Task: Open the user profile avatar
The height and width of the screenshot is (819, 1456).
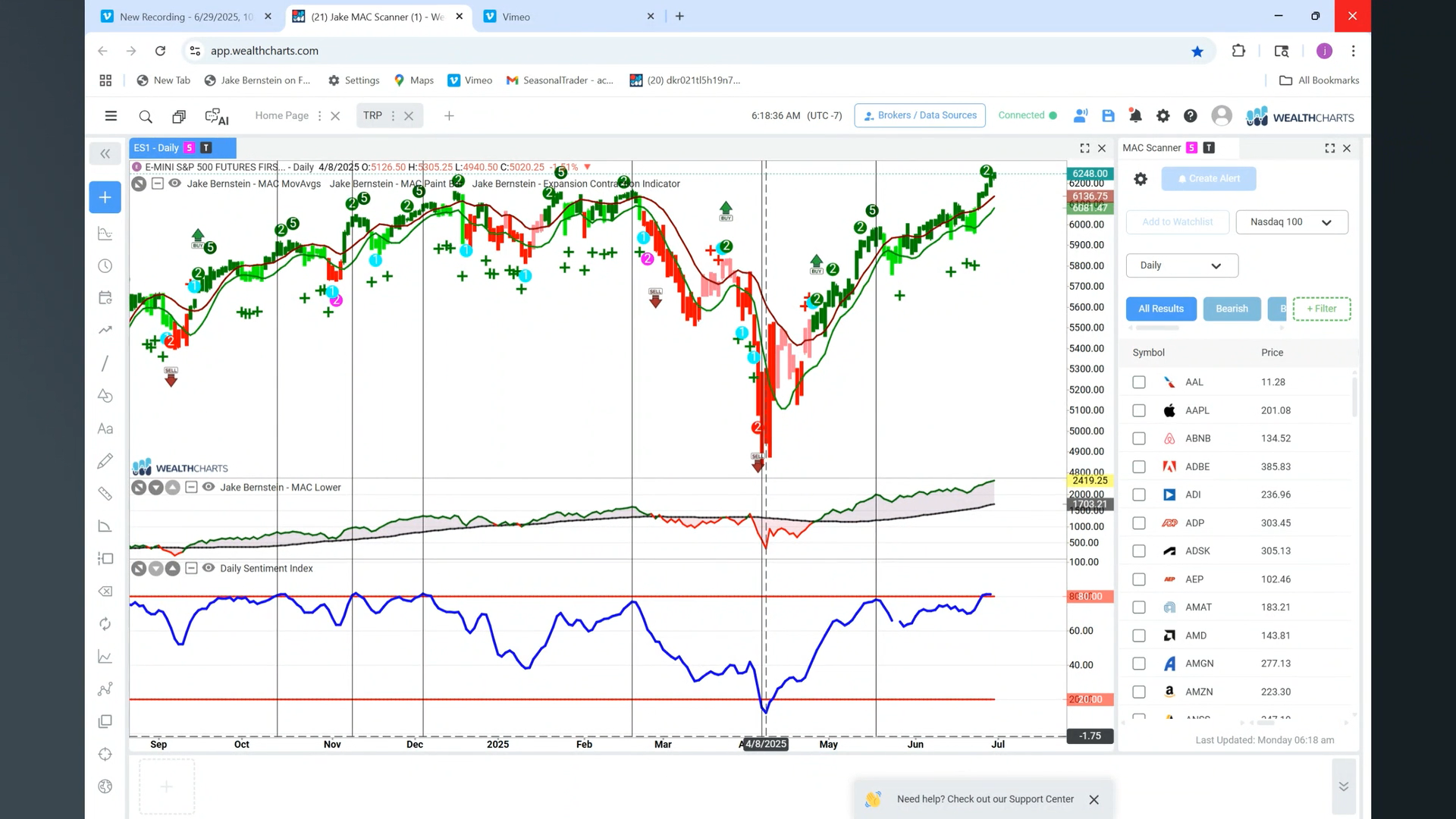Action: (1221, 115)
